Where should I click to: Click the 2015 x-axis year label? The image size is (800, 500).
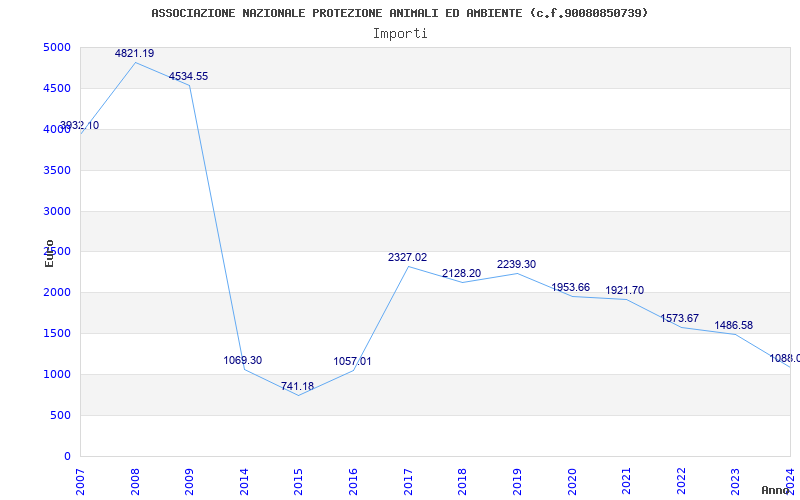(x=298, y=482)
